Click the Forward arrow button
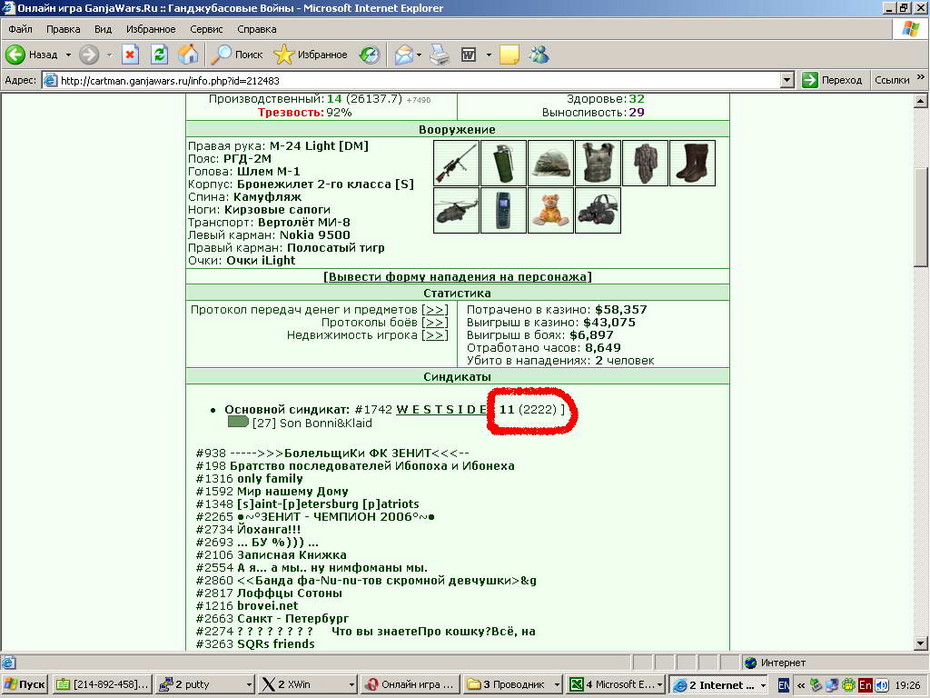 [x=89, y=55]
